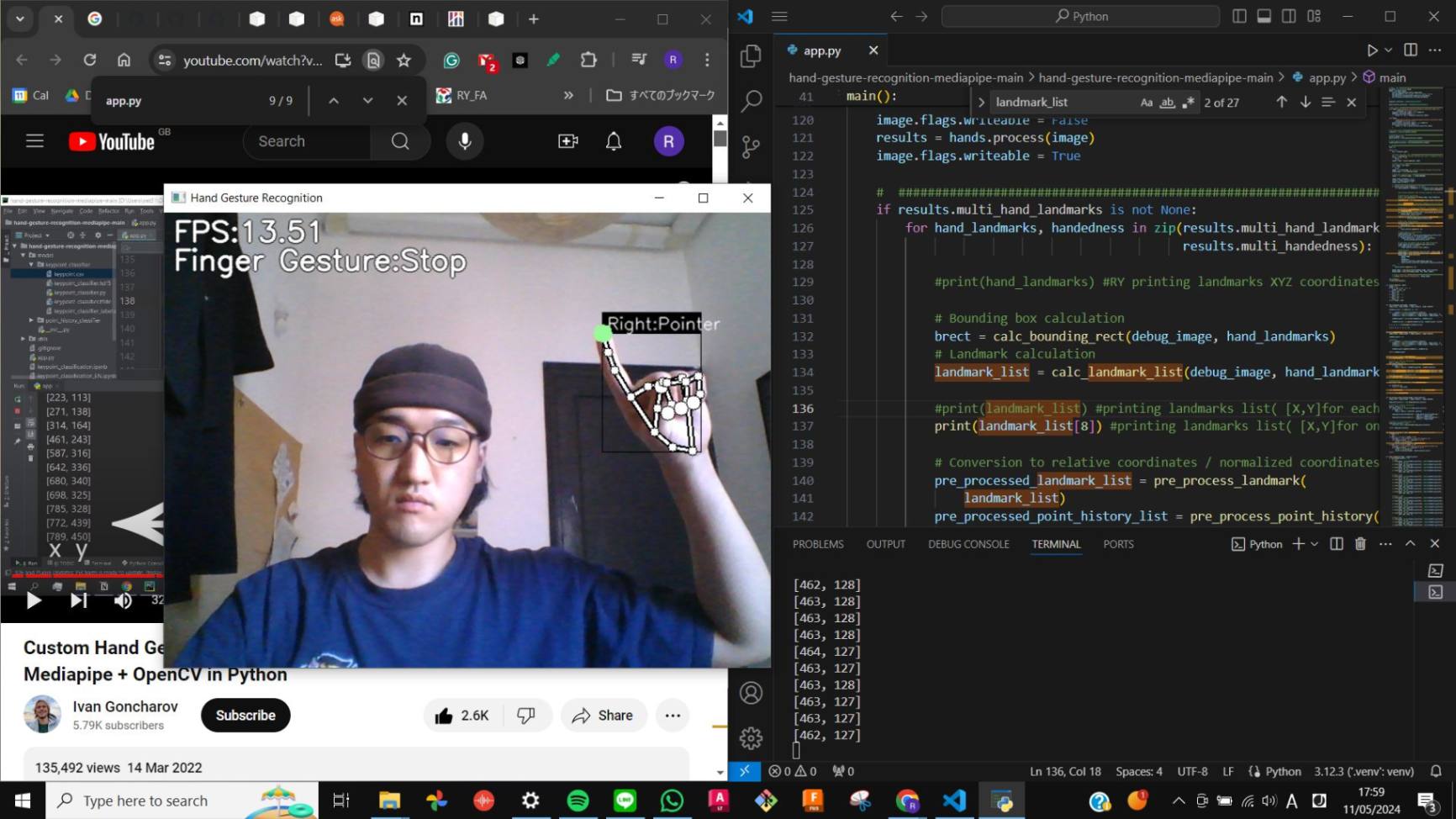Select the TERMINAL panel tab
Viewport: 1456px width, 819px height.
1056,544
